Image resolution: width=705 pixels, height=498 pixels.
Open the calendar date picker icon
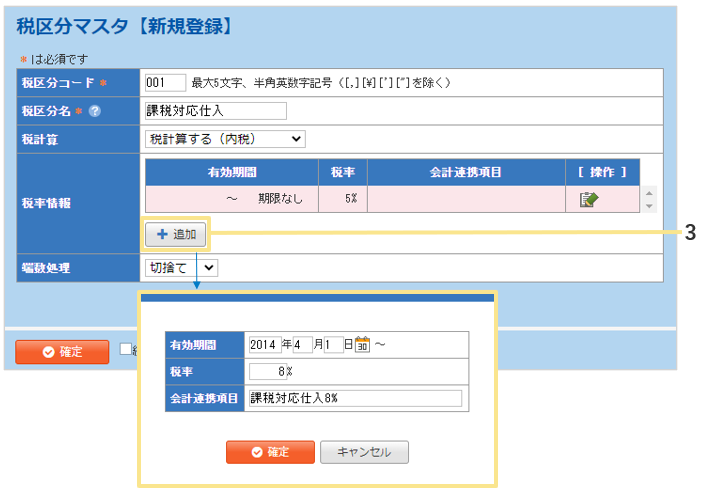(363, 344)
